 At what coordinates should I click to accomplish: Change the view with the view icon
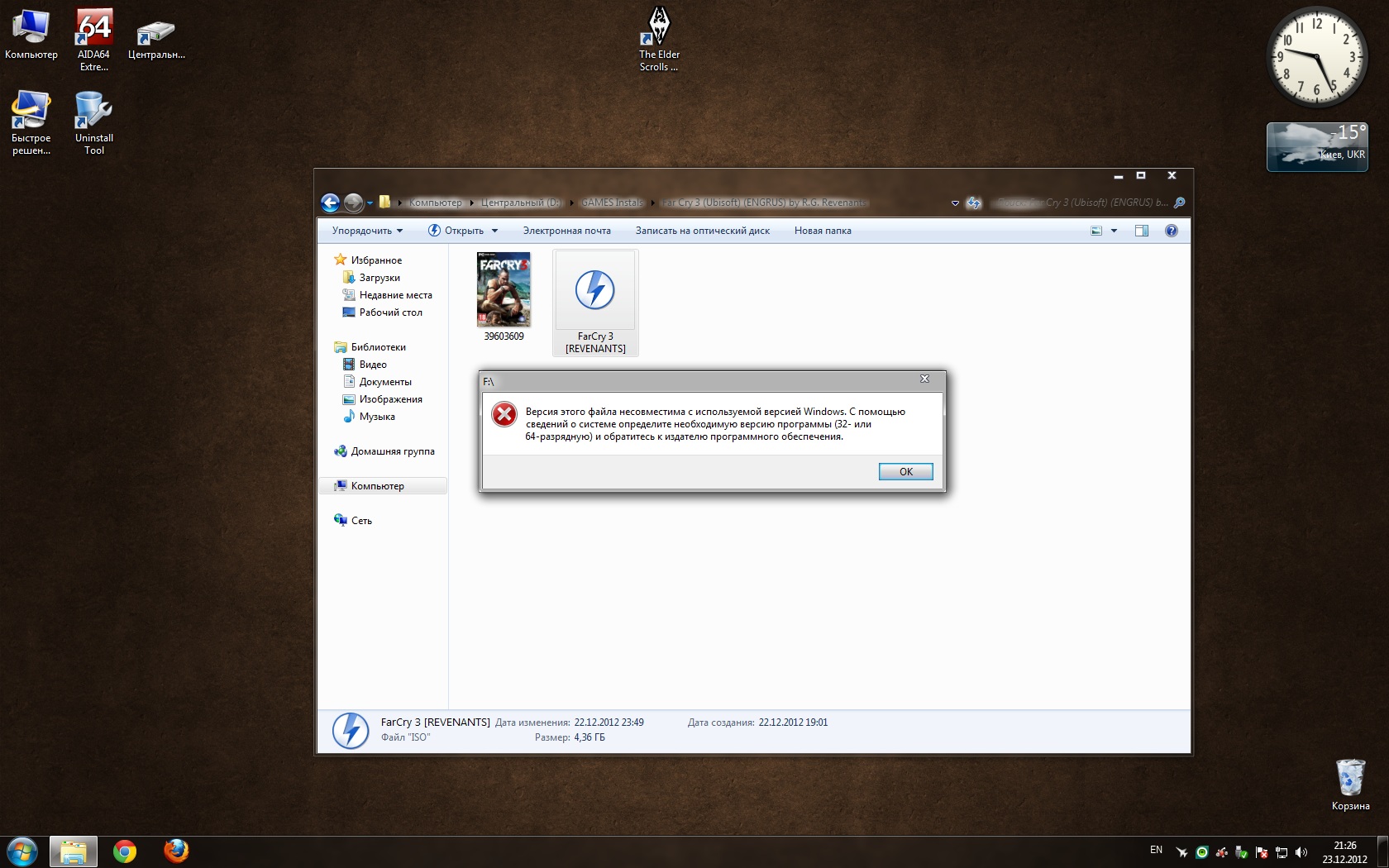coord(1096,231)
